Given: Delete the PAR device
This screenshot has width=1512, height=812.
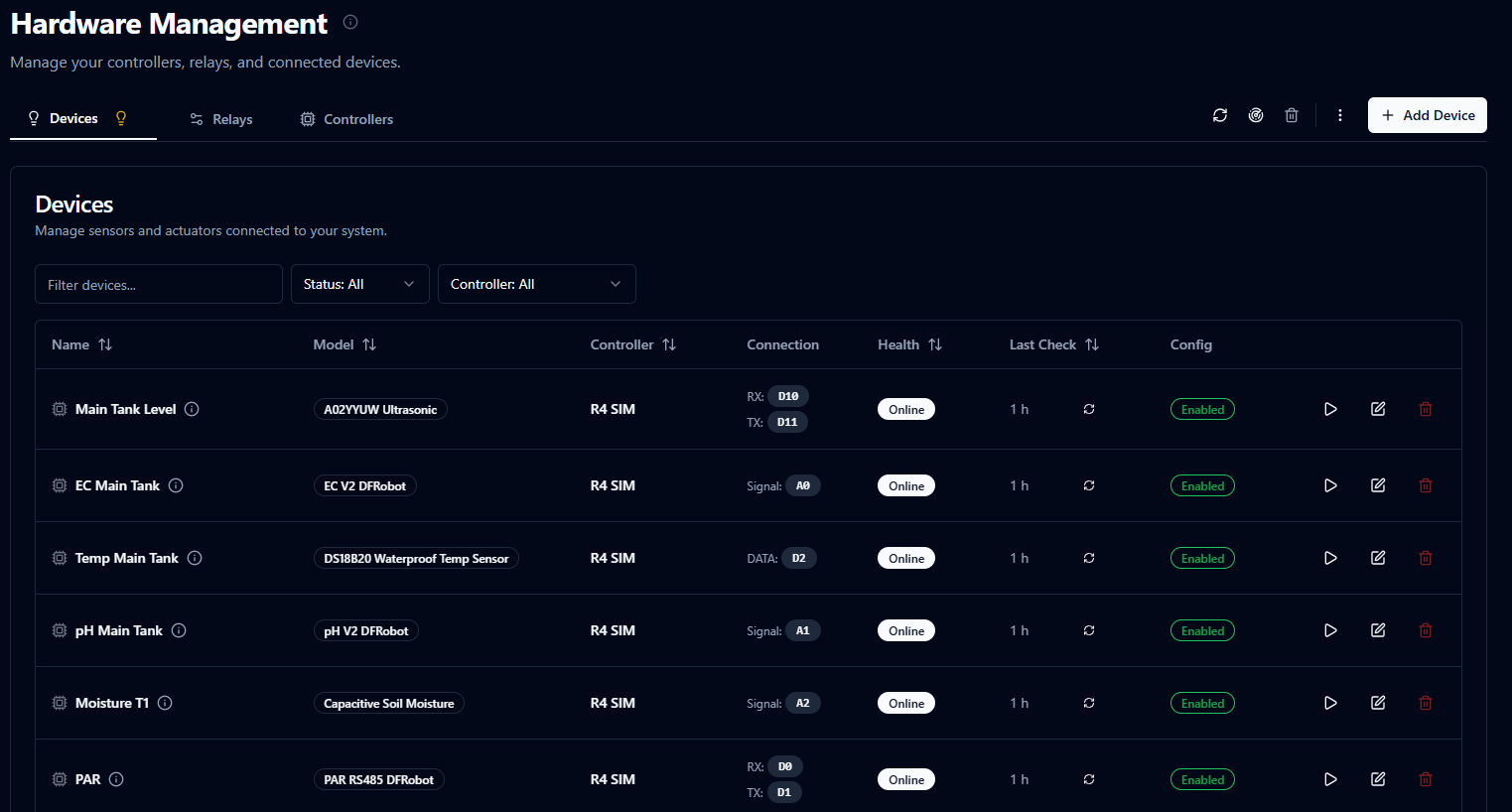Looking at the screenshot, I should click(1426, 779).
